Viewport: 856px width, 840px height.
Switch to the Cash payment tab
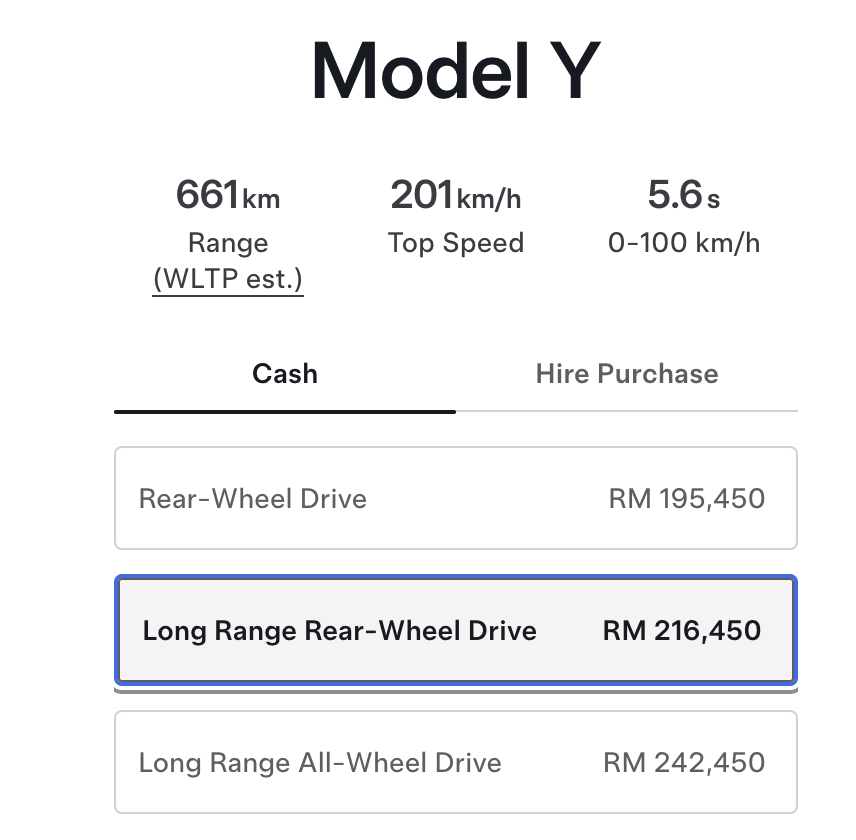tap(284, 374)
